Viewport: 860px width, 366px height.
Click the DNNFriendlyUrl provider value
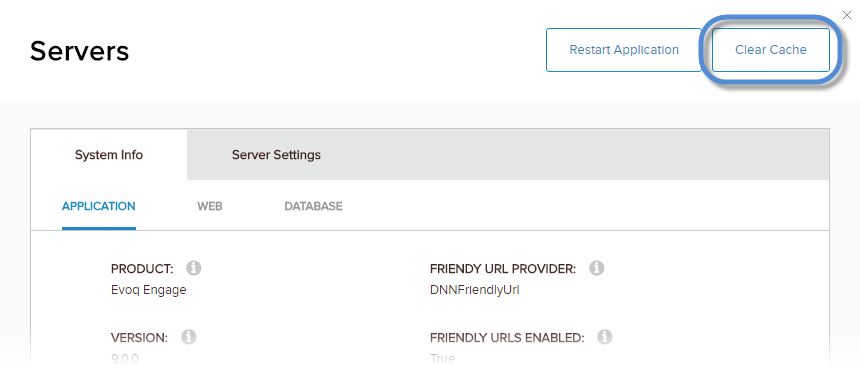point(475,290)
